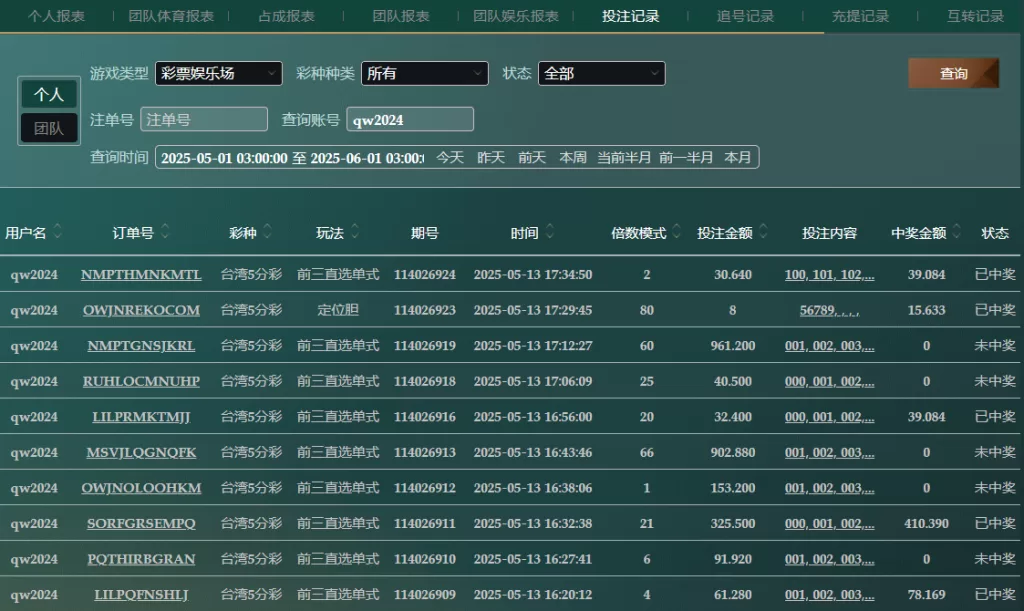Image resolution: width=1024 pixels, height=611 pixels.
Task: View bet content 100, 101, 102,...
Action: coord(829,275)
